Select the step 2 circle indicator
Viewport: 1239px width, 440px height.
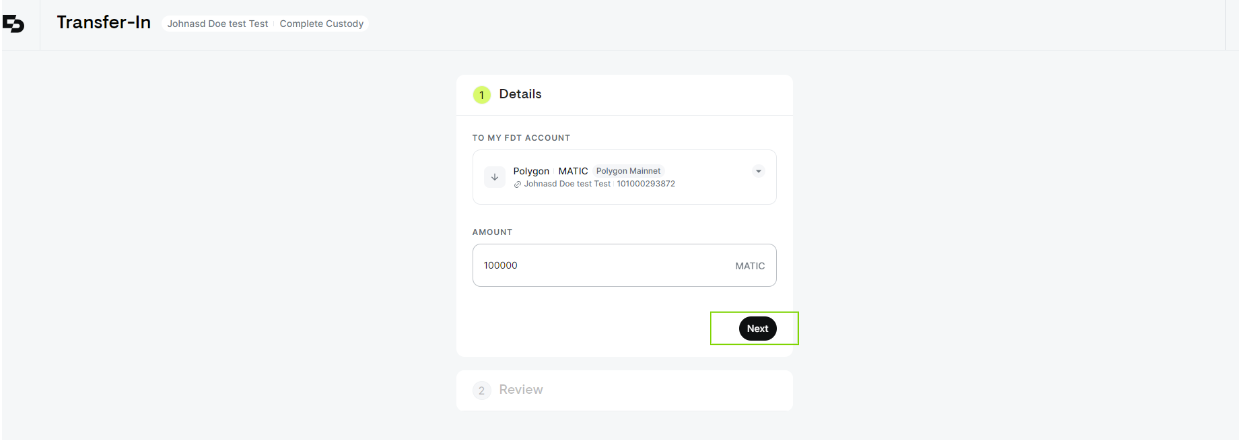click(x=482, y=390)
